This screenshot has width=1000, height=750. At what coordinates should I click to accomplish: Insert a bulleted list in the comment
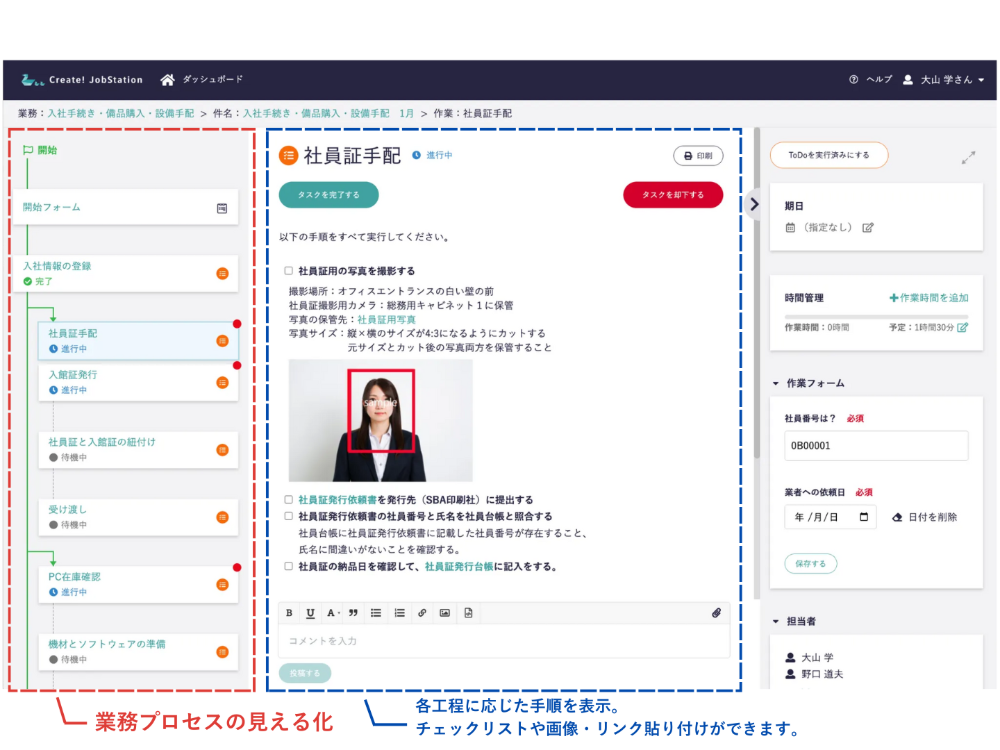coord(376,613)
